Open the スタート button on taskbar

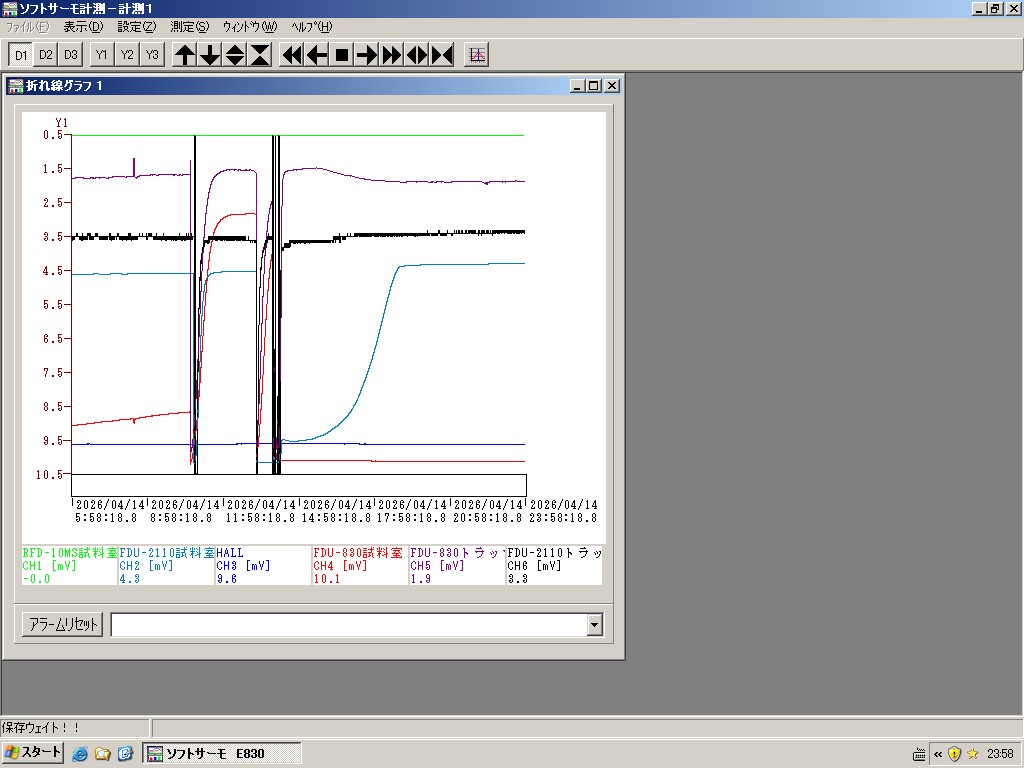(x=34, y=753)
